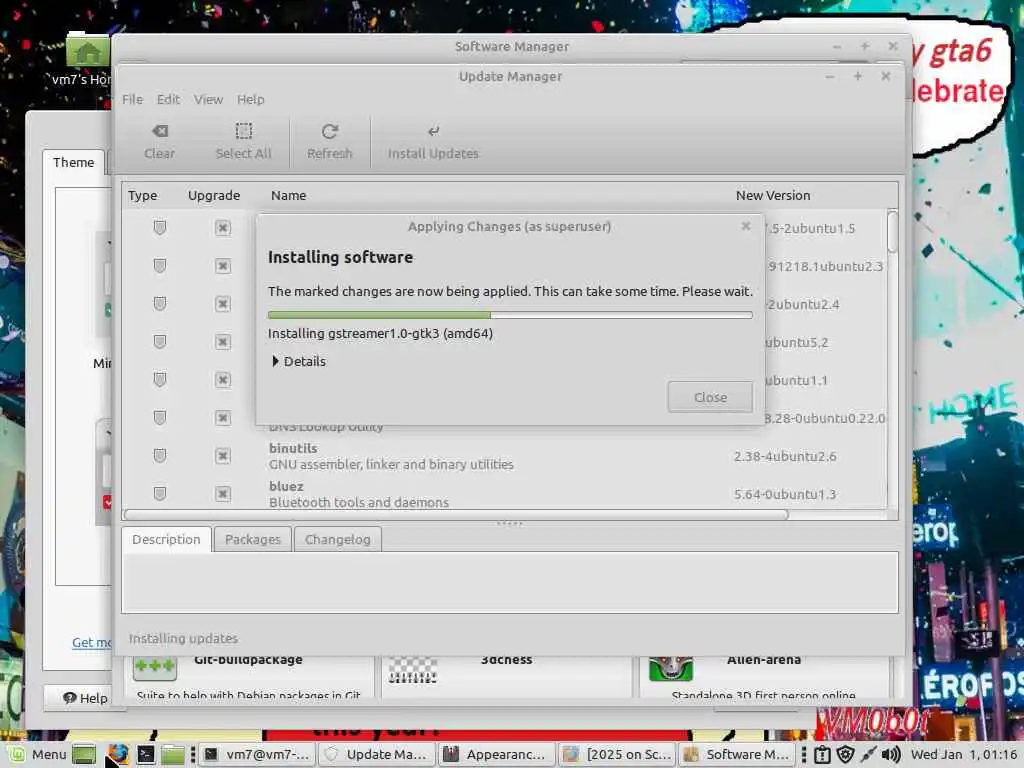1024x768 pixels.
Task: Toggle upgrade checkbox in ubuntu5.2 row
Action: coord(223,342)
